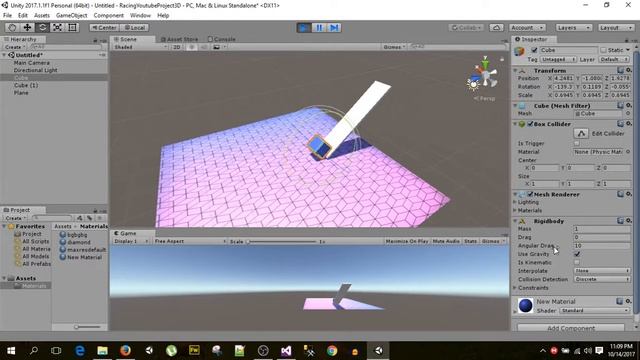Disable the Mesh Renderer component checkbox
Viewport: 640px width, 360px height.
click(530, 194)
